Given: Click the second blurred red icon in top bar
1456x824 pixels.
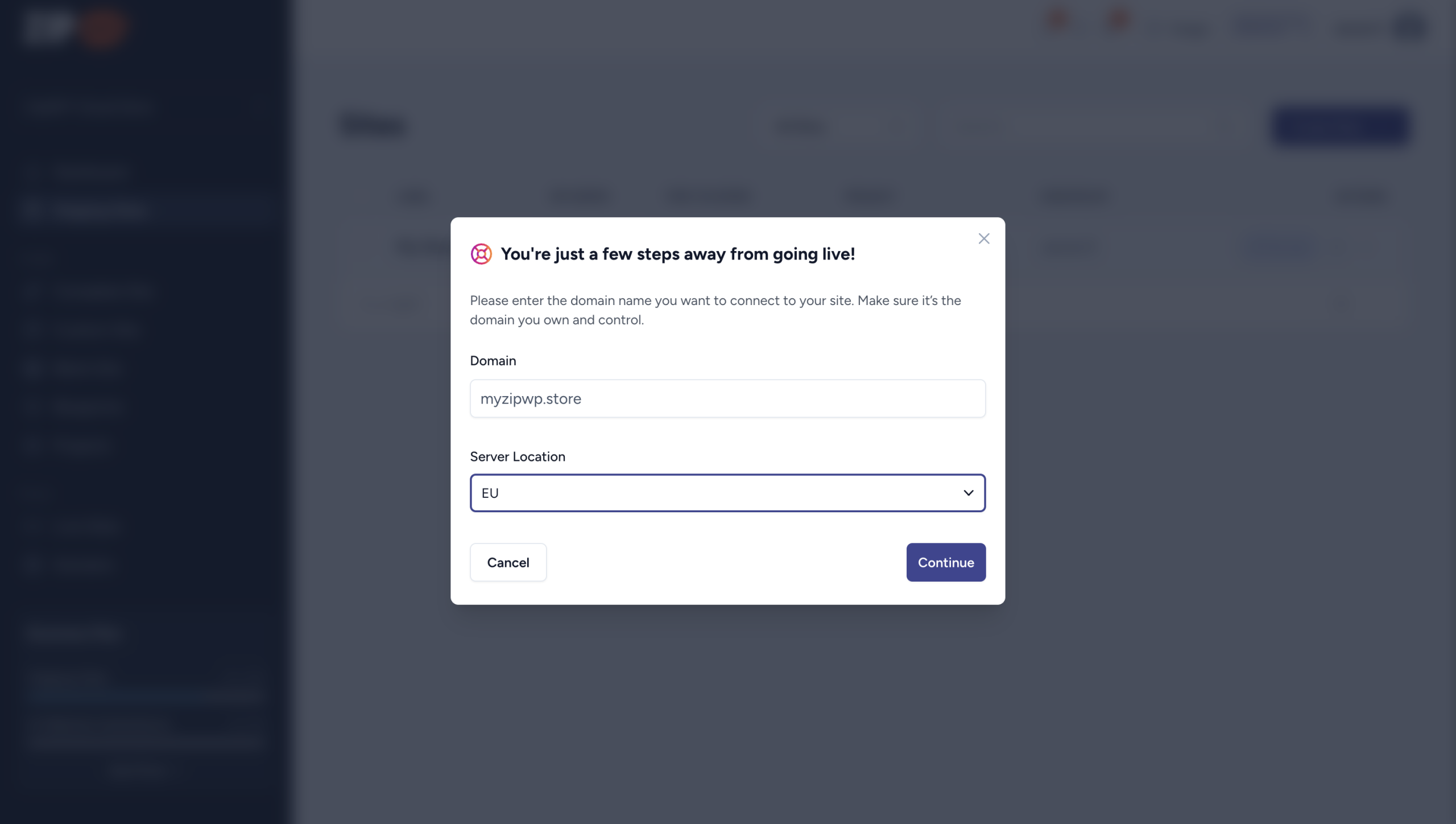Looking at the screenshot, I should [1118, 20].
